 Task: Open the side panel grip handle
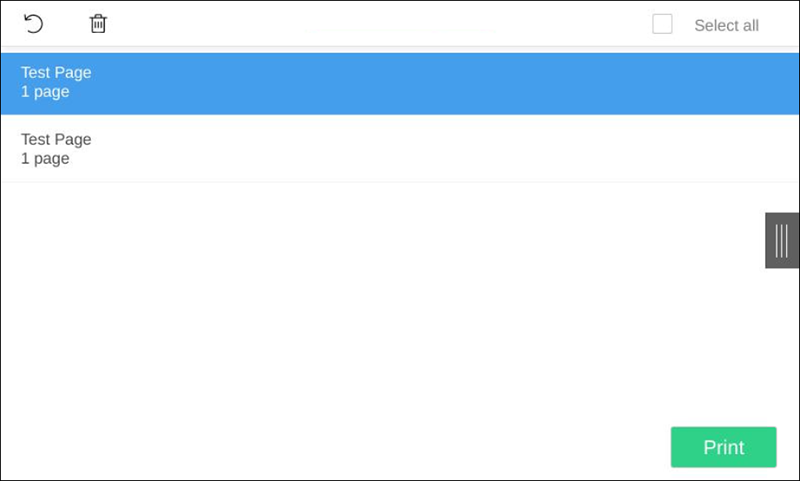pos(782,240)
